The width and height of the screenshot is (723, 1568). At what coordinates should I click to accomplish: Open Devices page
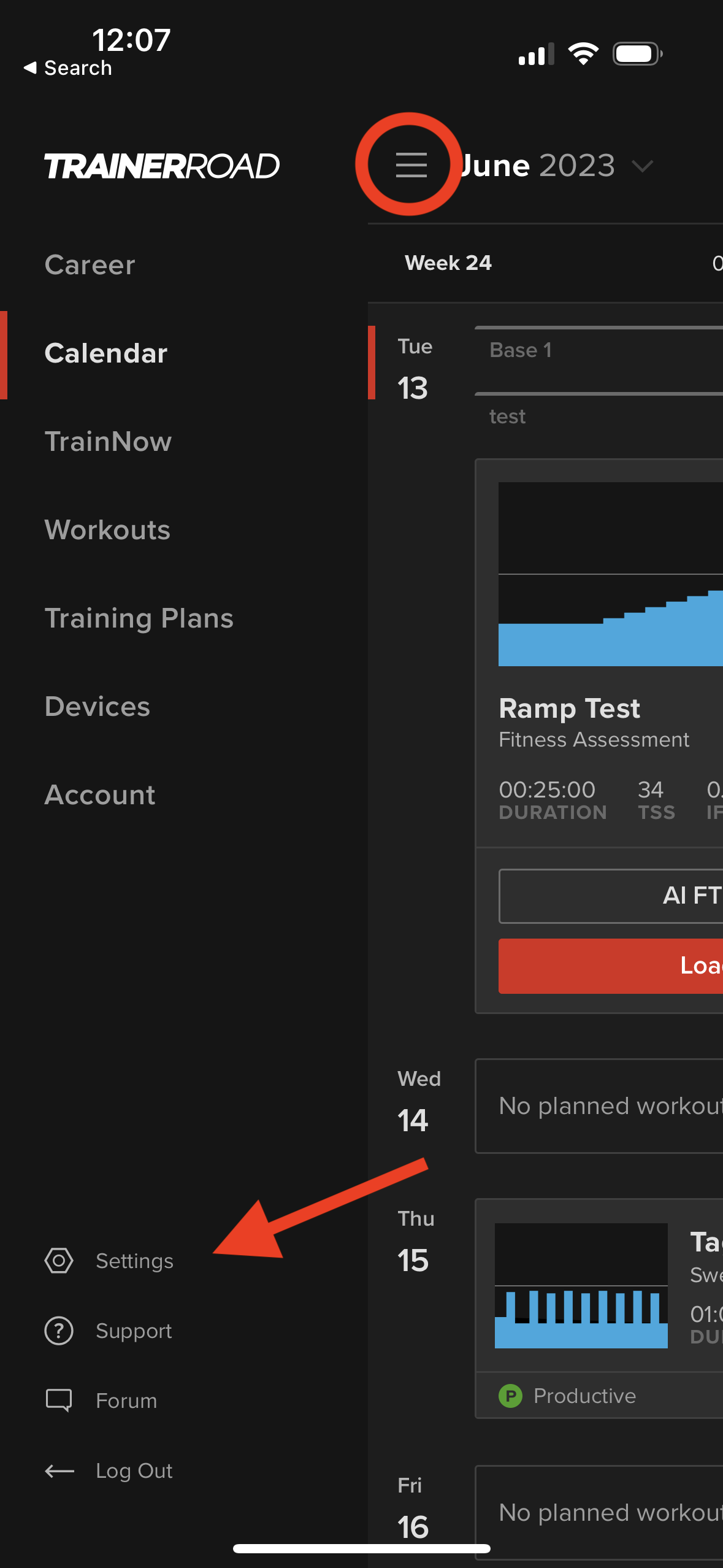pyautogui.click(x=97, y=707)
